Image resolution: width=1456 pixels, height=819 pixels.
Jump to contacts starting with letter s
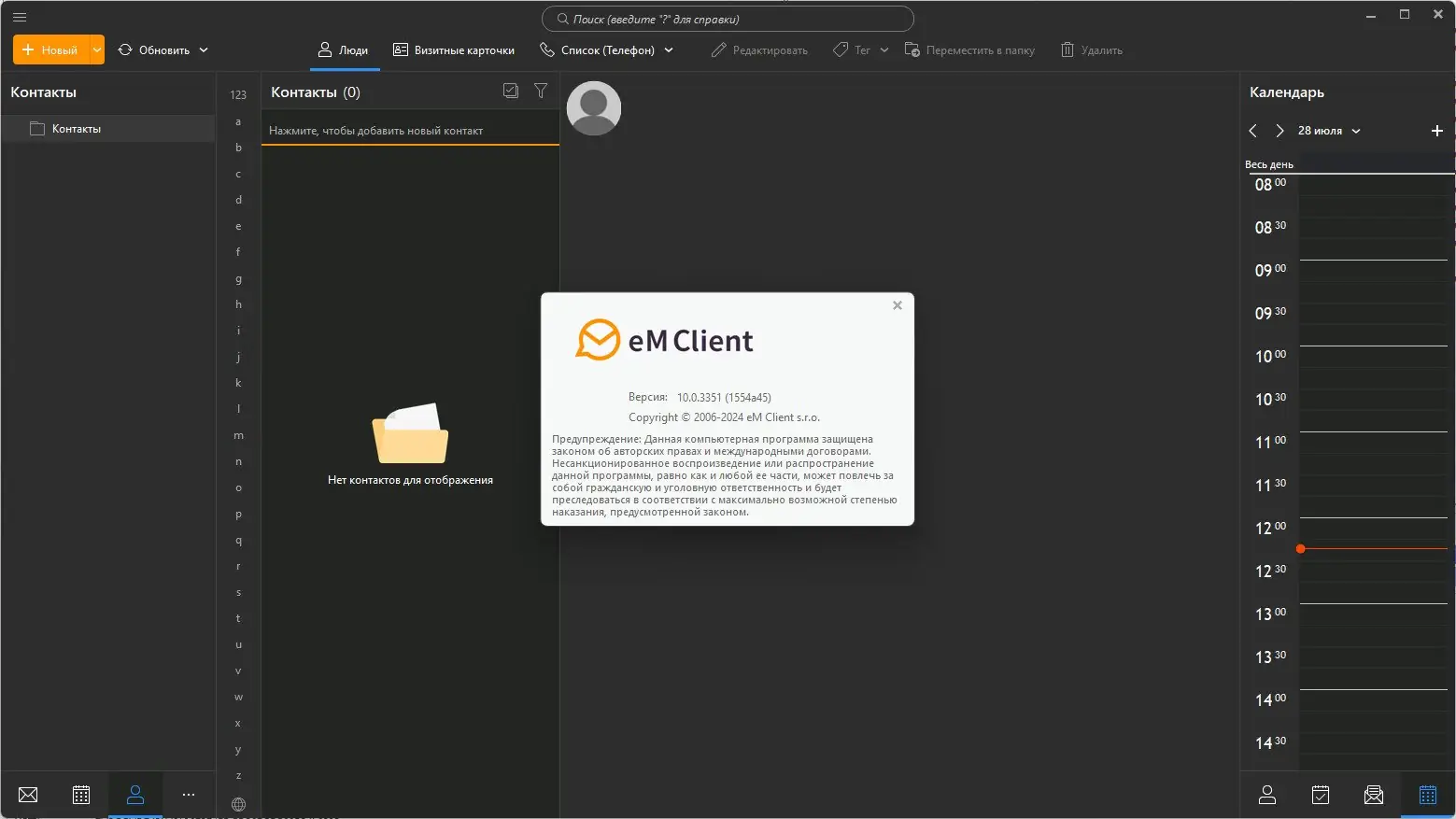pyautogui.click(x=238, y=593)
